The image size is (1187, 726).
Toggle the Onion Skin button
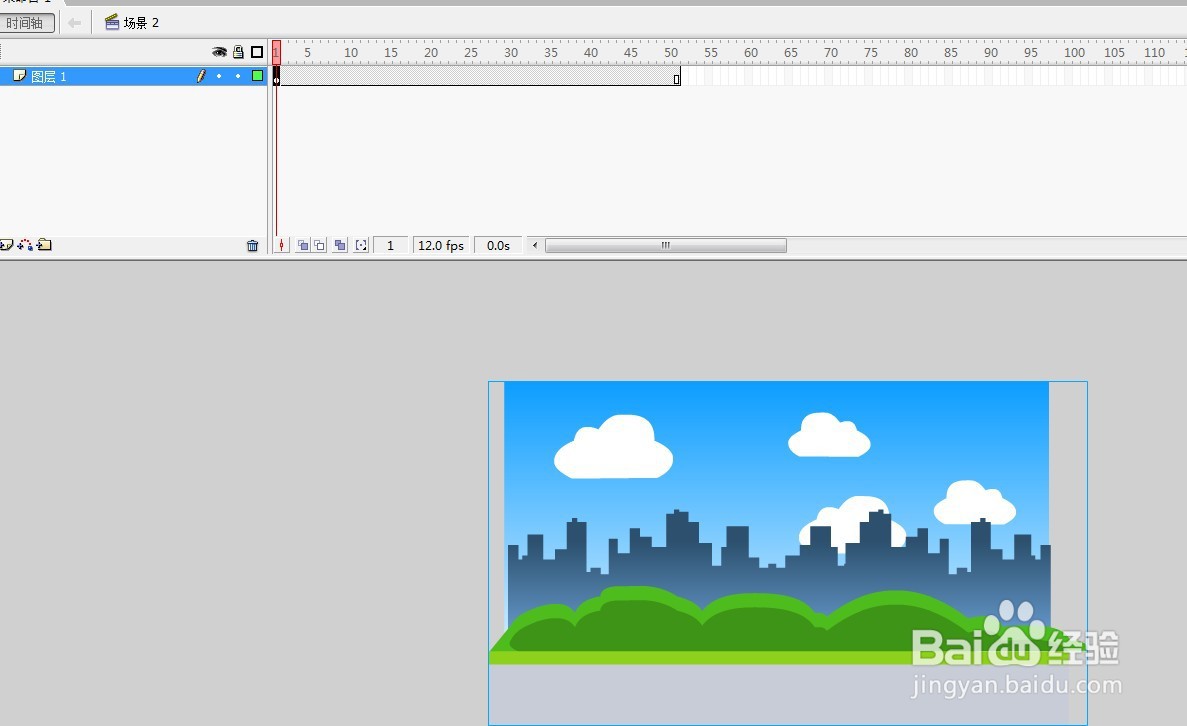point(303,245)
